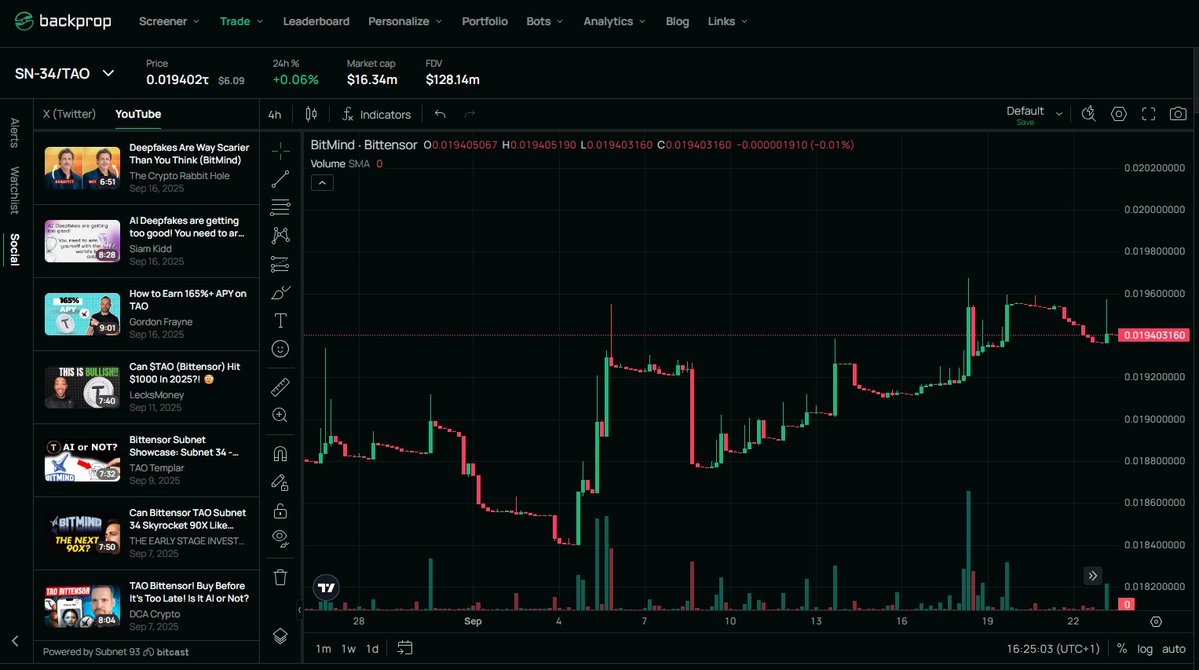The image size is (1199, 670).
Task: Change the 4h chart interval
Action: pos(275,114)
